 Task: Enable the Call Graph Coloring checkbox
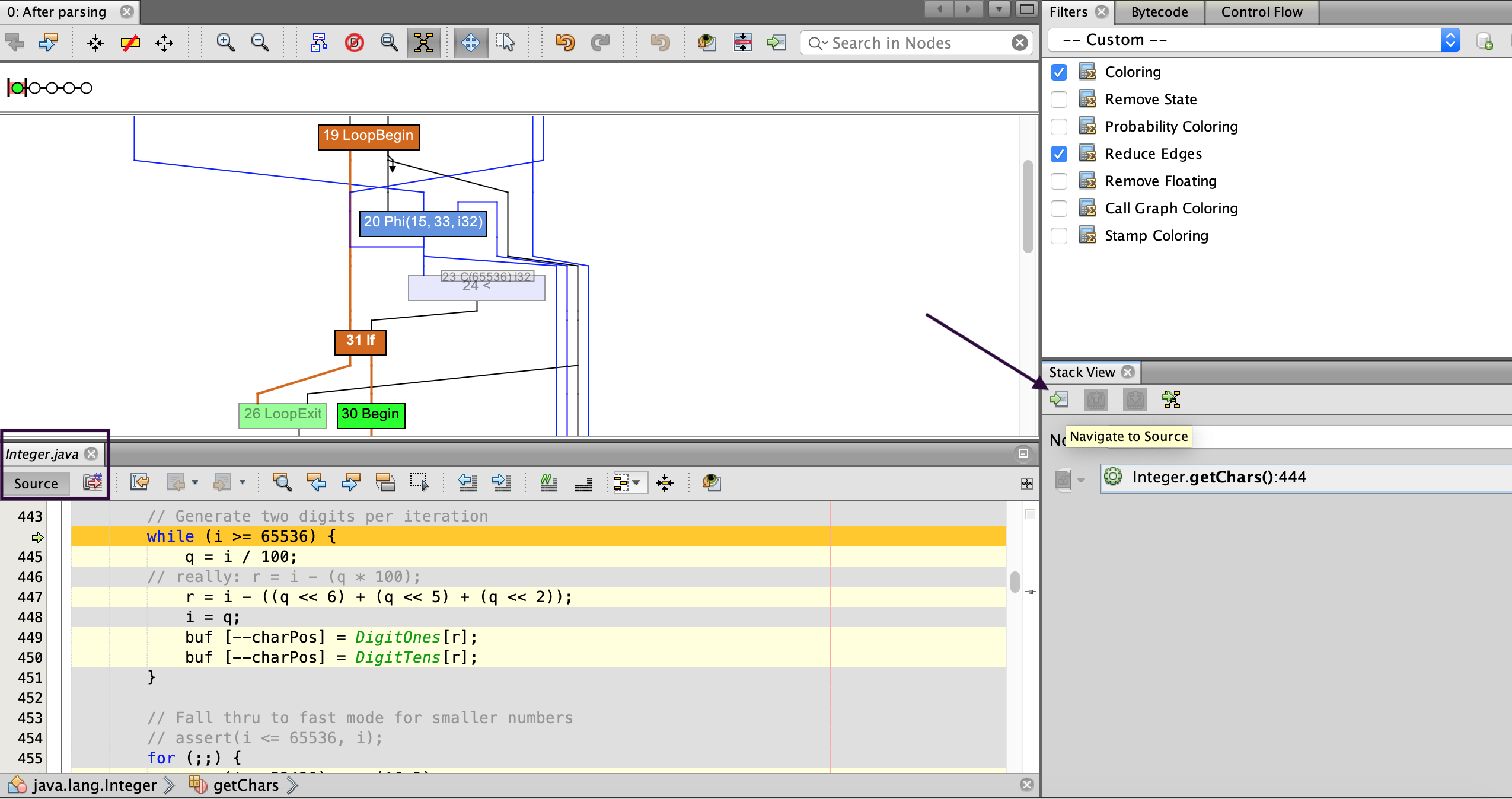[x=1059, y=209]
